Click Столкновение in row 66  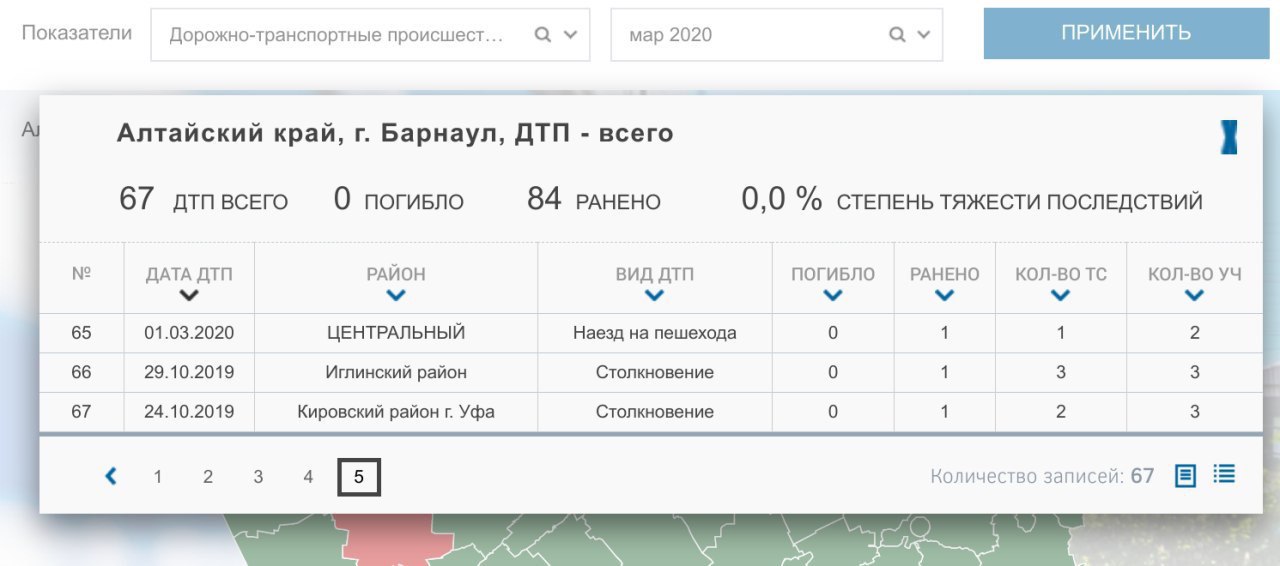pyautogui.click(x=655, y=373)
